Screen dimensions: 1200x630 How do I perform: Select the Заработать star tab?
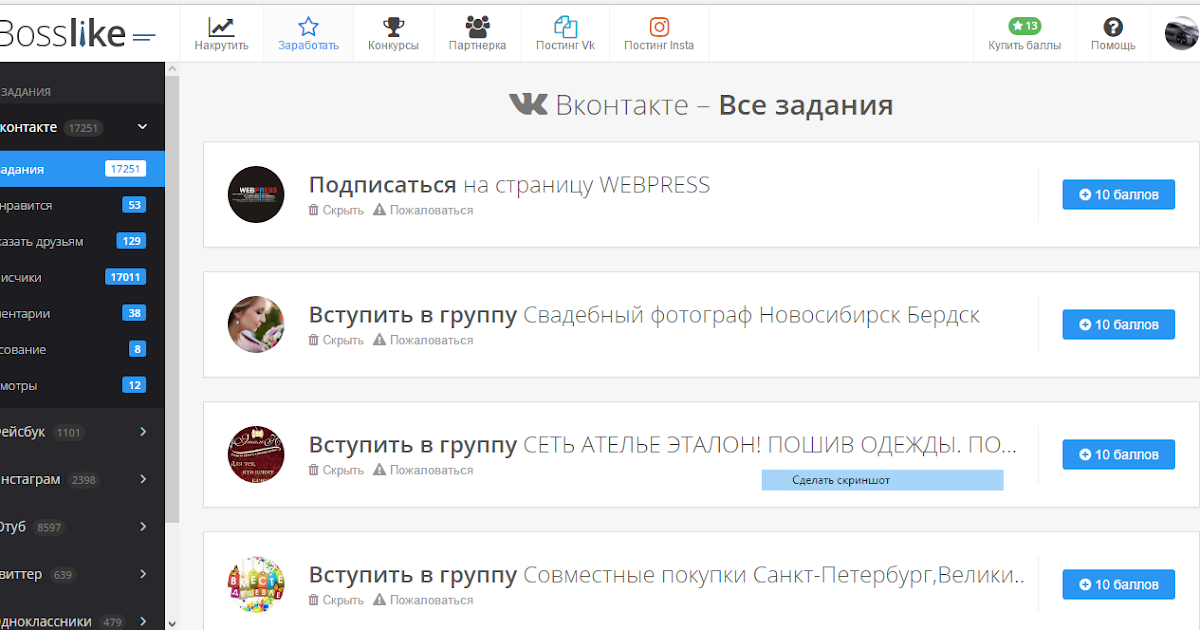pos(308,34)
